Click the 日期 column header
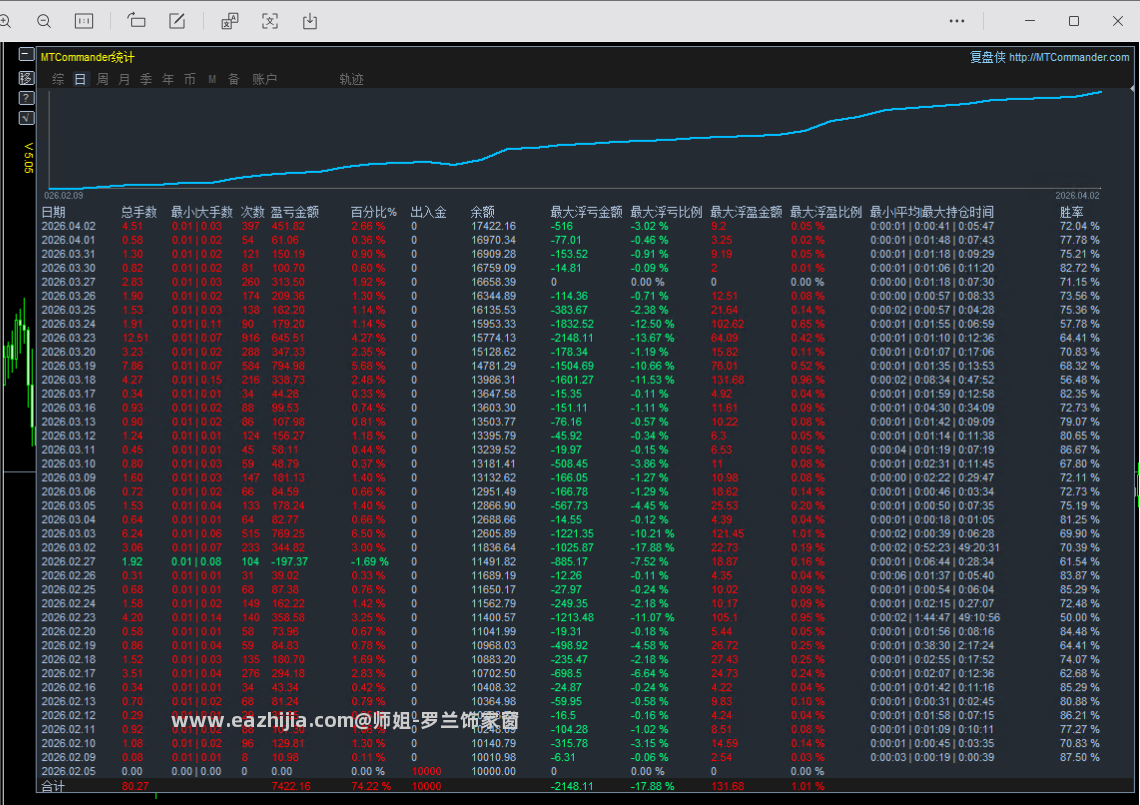The image size is (1140, 805). coord(53,212)
